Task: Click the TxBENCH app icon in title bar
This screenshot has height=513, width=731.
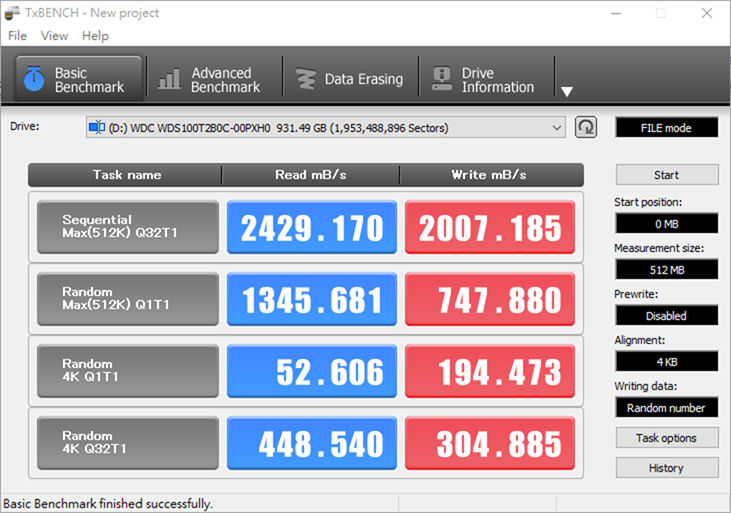Action: 12,13
